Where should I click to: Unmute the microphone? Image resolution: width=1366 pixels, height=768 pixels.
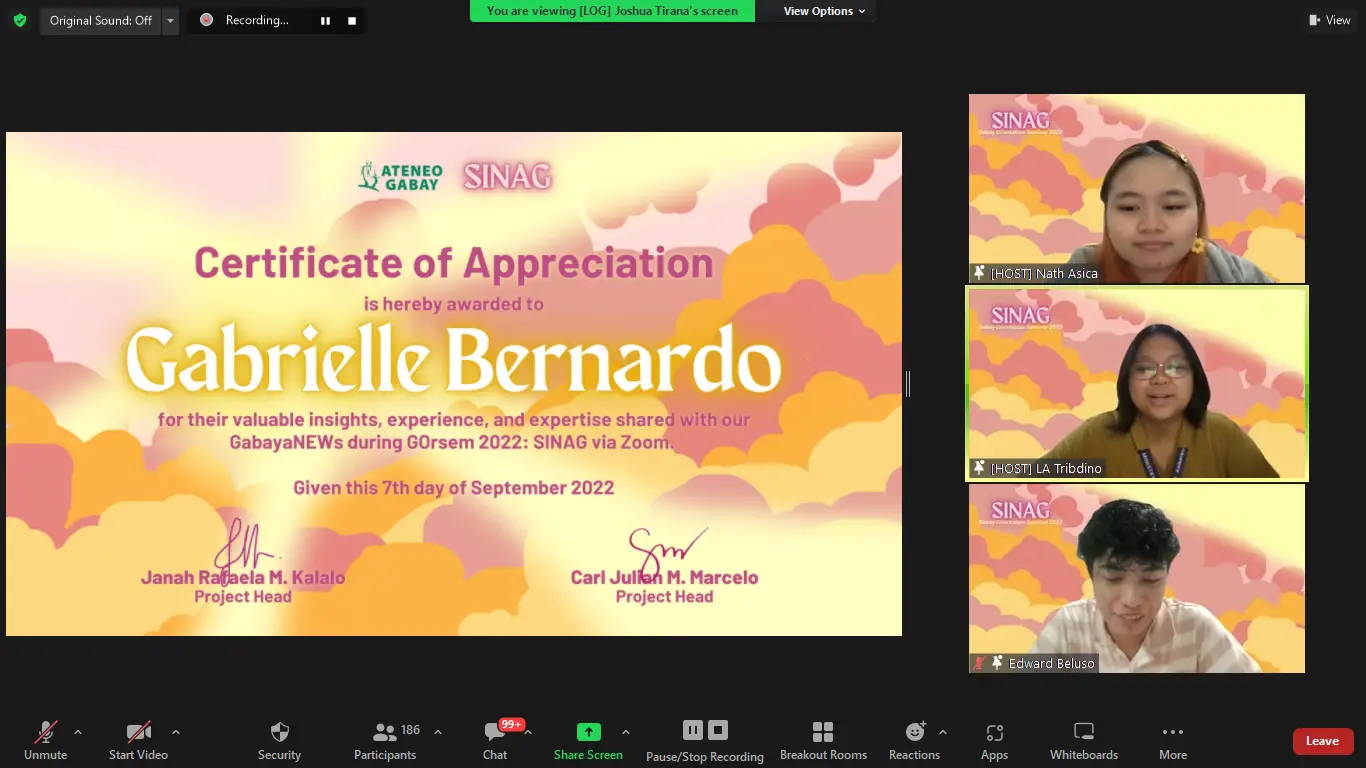click(x=45, y=741)
